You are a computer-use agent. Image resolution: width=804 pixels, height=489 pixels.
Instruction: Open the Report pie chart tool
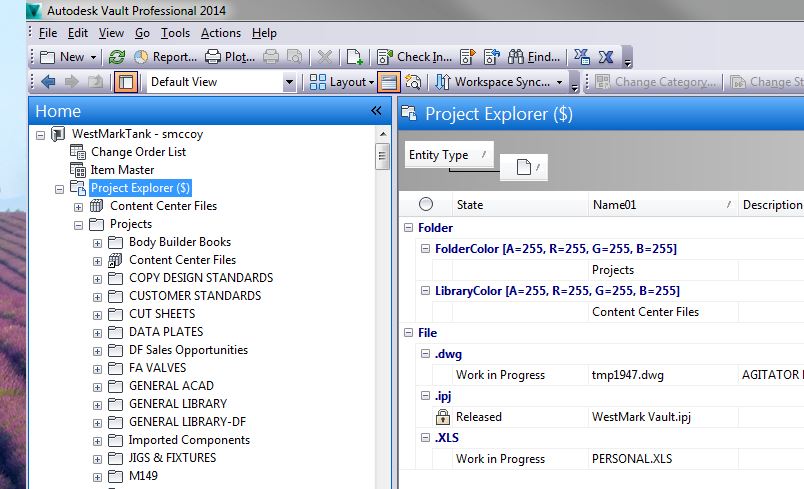[x=165, y=57]
